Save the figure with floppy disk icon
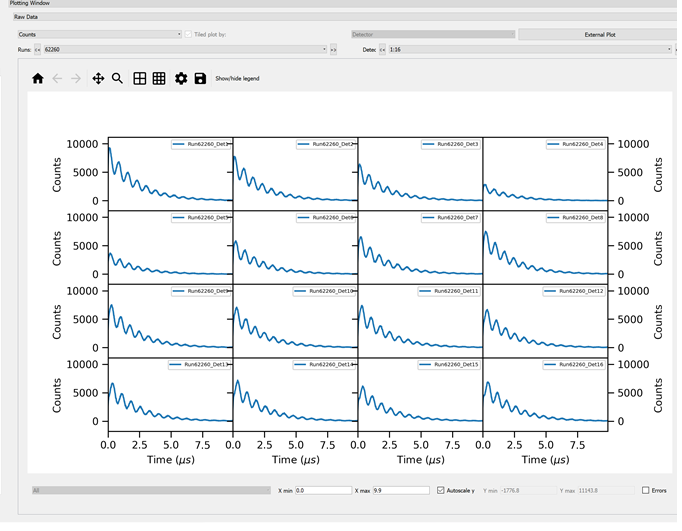The image size is (682, 531). coord(200,78)
